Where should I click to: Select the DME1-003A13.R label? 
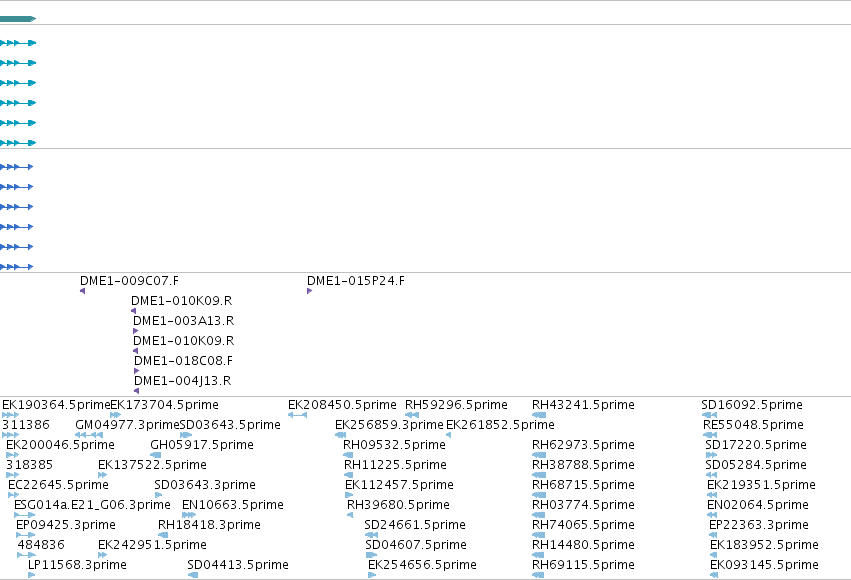pyautogui.click(x=183, y=321)
